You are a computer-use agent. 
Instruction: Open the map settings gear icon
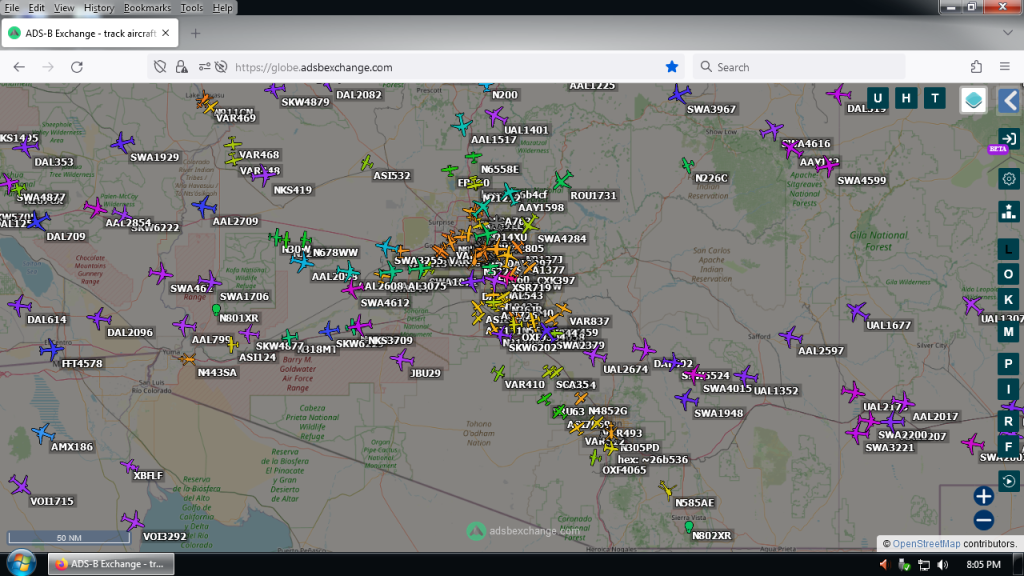pyautogui.click(x=1008, y=179)
